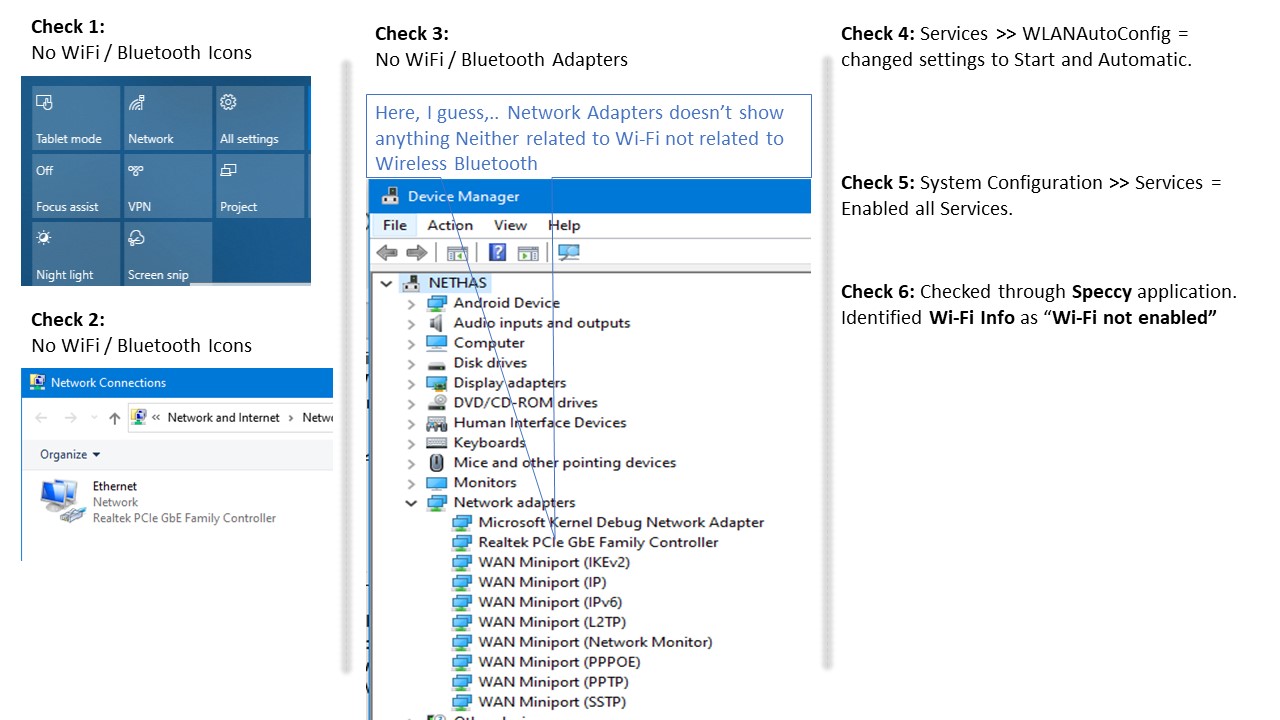
Task: Expand the Display adapters node
Action: tap(411, 383)
